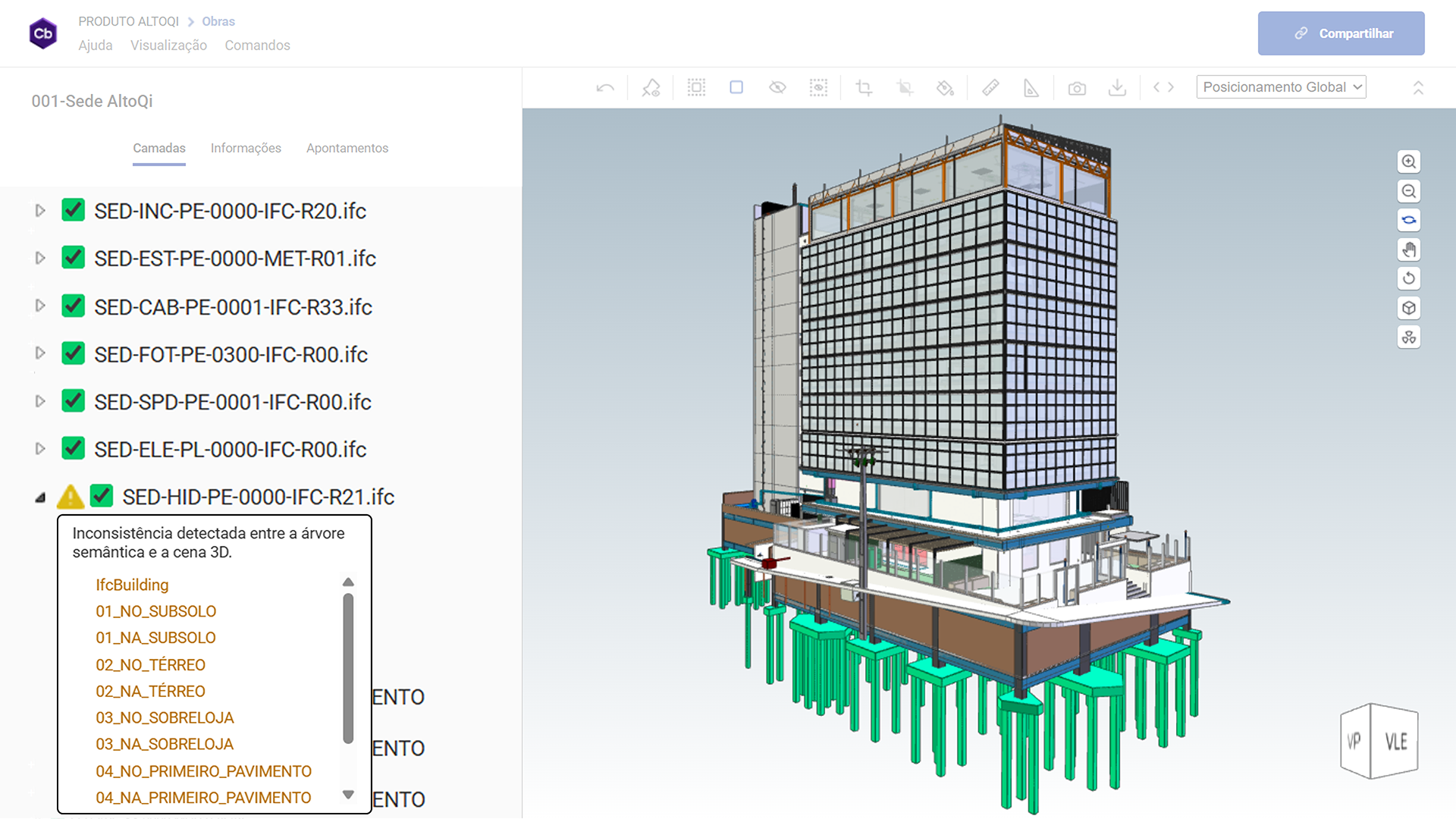Click the camera snapshot icon
1456x819 pixels.
[1077, 89]
